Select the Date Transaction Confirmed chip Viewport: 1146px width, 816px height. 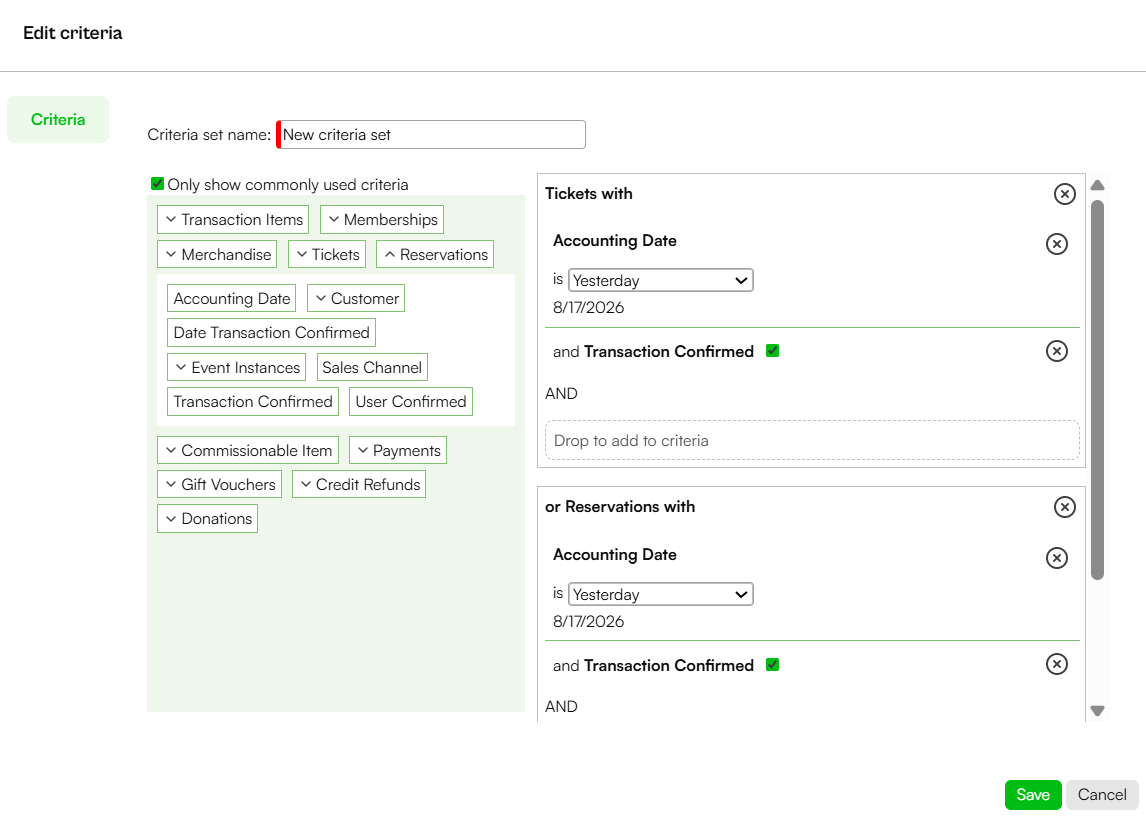point(271,333)
